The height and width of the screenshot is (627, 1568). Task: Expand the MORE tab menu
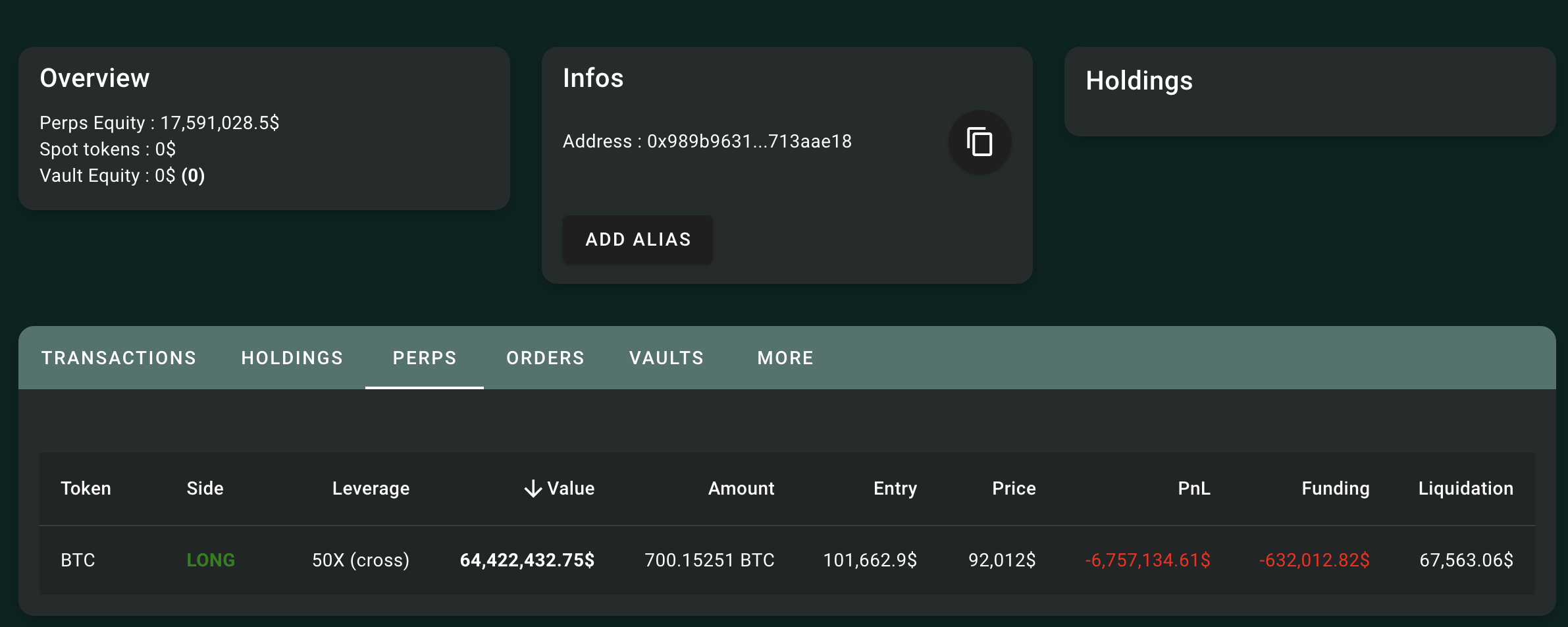click(x=785, y=358)
